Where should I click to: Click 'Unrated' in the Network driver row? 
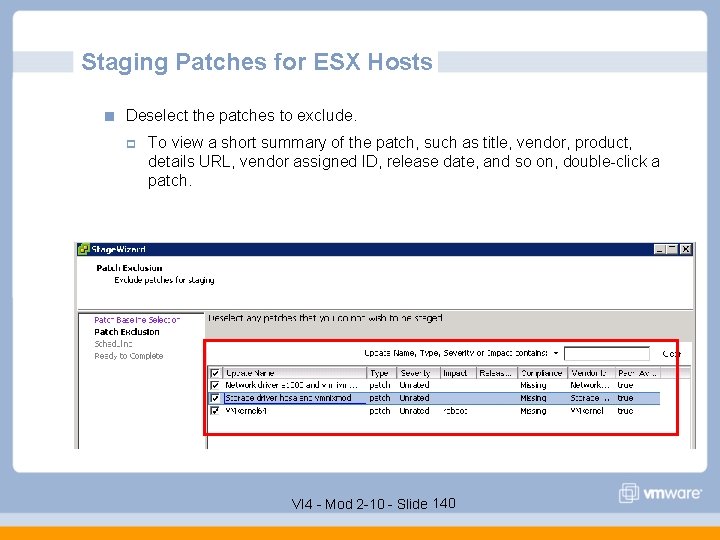(x=414, y=385)
